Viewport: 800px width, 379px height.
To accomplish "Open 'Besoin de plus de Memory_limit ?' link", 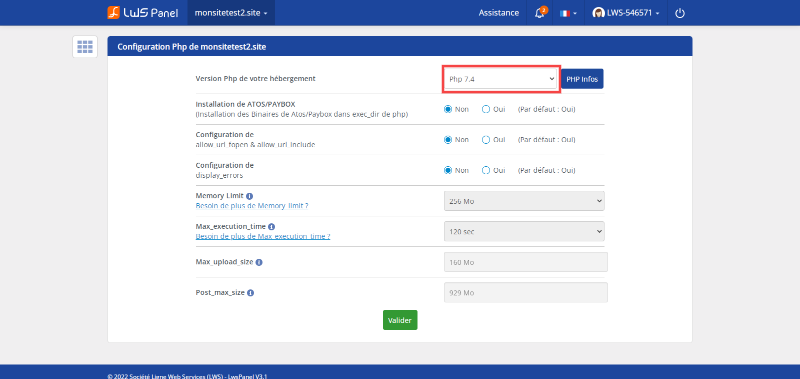I will coord(252,206).
